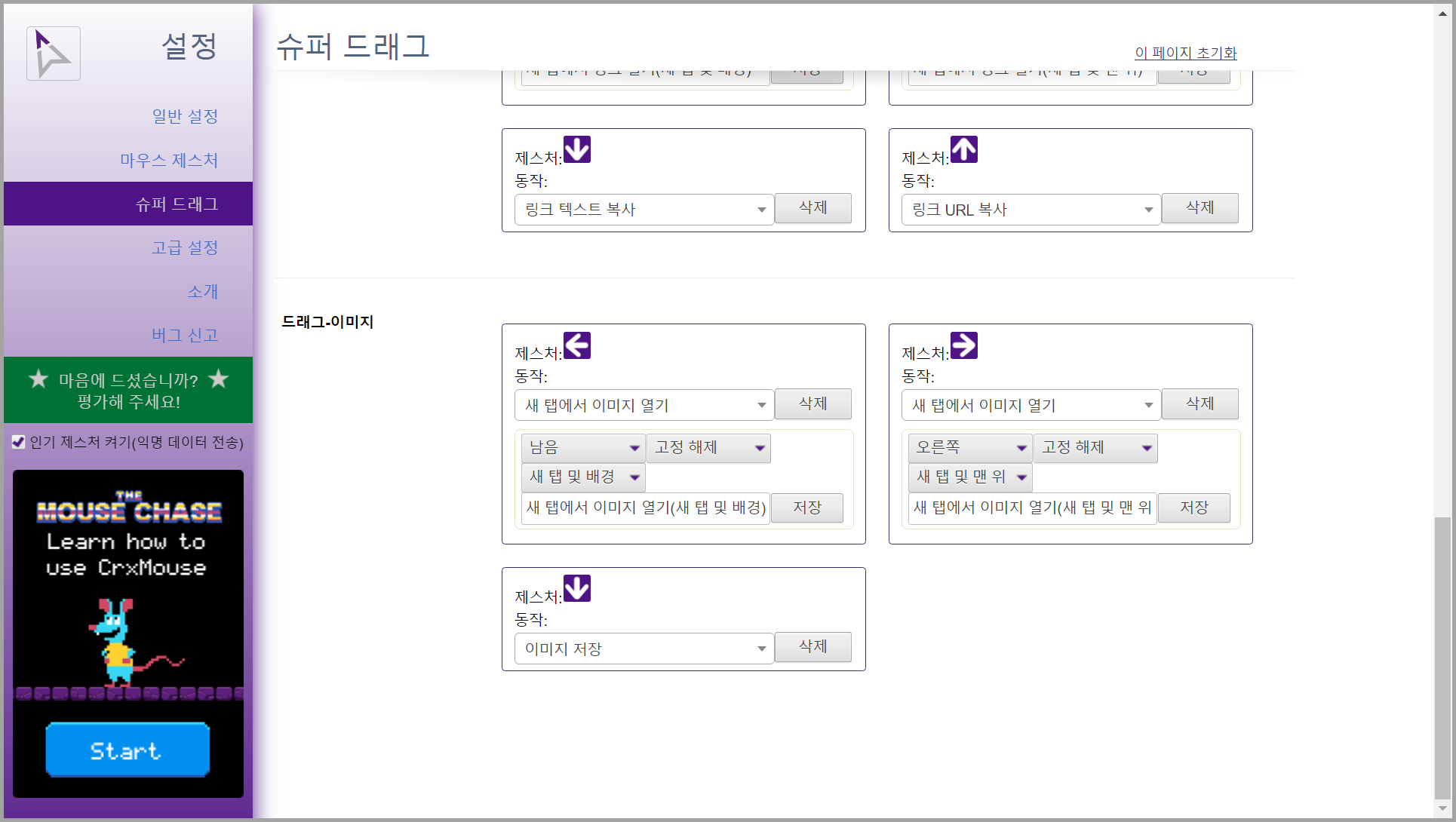The width and height of the screenshot is (1456, 822).
Task: Click the up-arrow gesture icon above 링크 URL 복사
Action: click(964, 149)
